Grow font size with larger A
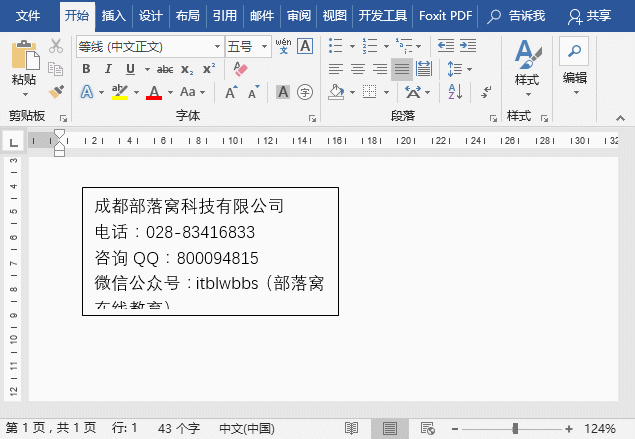The height and width of the screenshot is (439, 635). point(231,92)
